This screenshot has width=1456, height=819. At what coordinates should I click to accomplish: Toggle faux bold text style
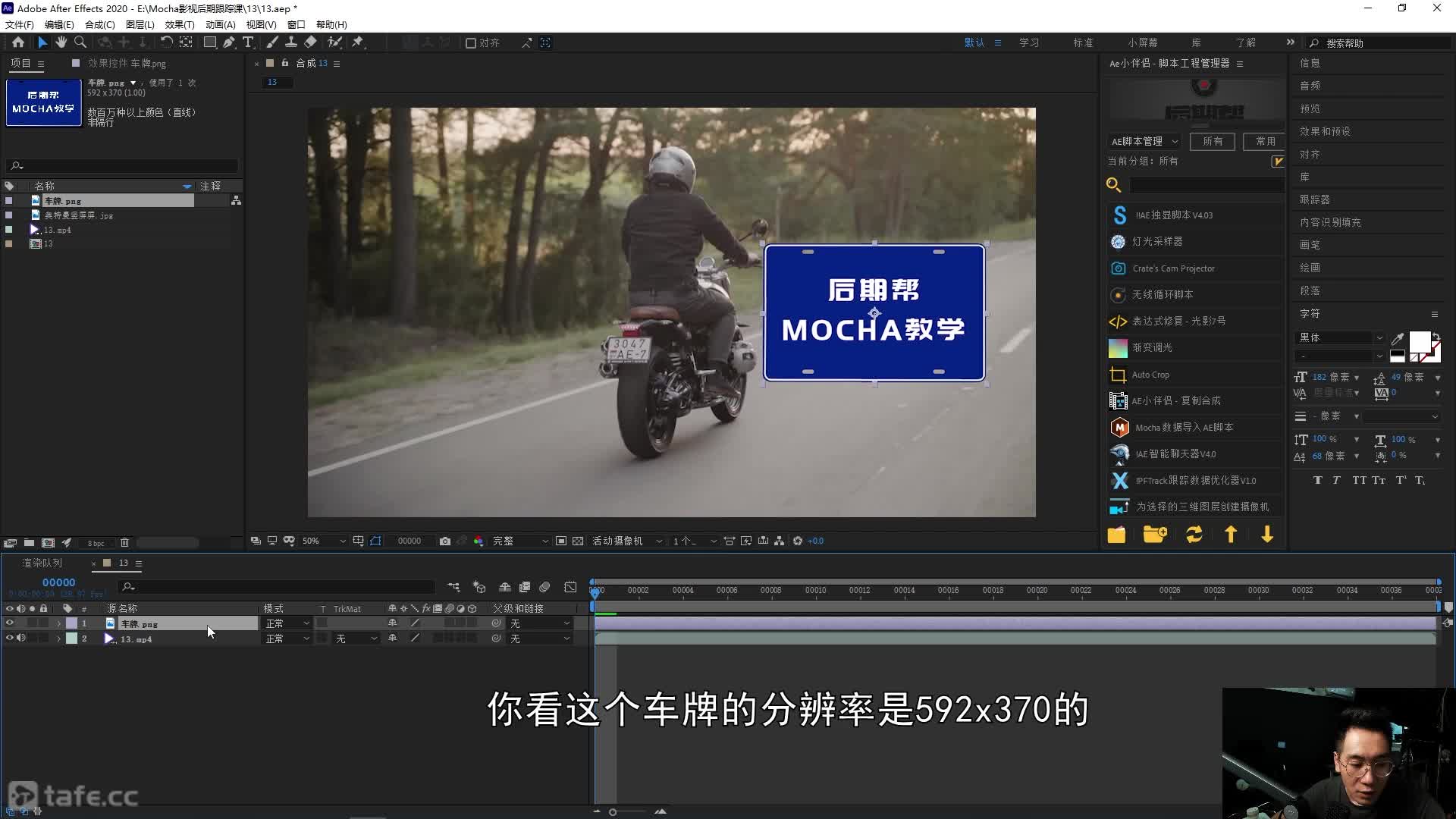[x=1318, y=480]
